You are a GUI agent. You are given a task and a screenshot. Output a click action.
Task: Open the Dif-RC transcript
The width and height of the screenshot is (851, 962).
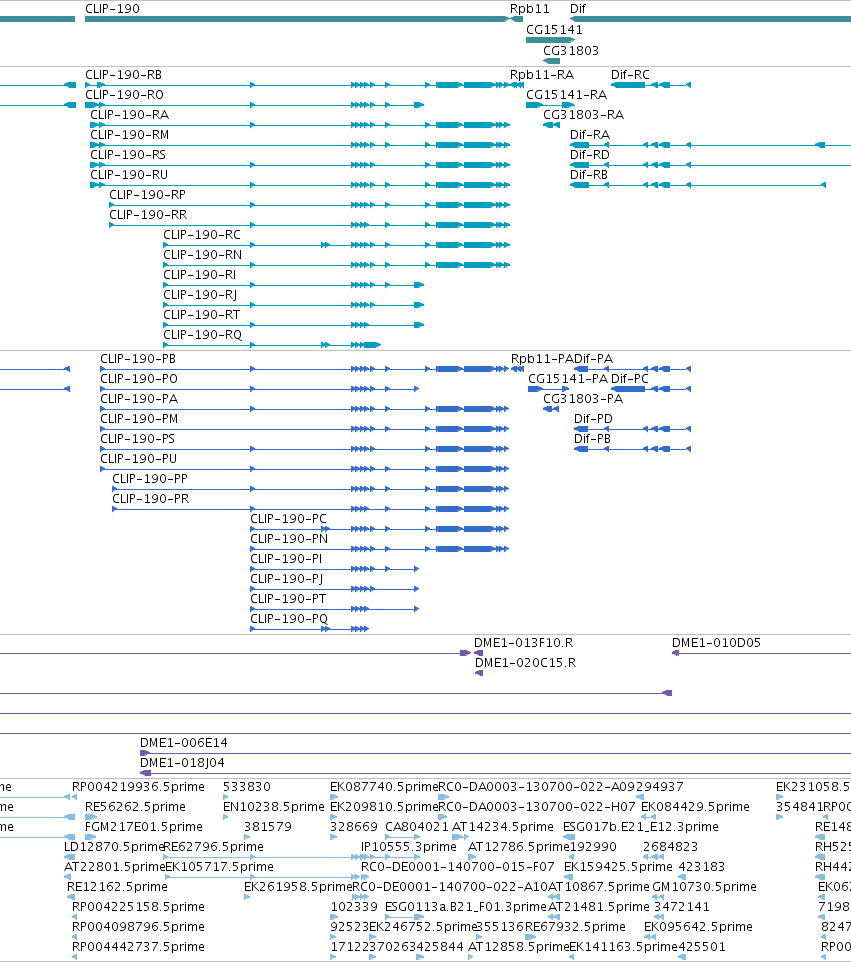point(651,85)
